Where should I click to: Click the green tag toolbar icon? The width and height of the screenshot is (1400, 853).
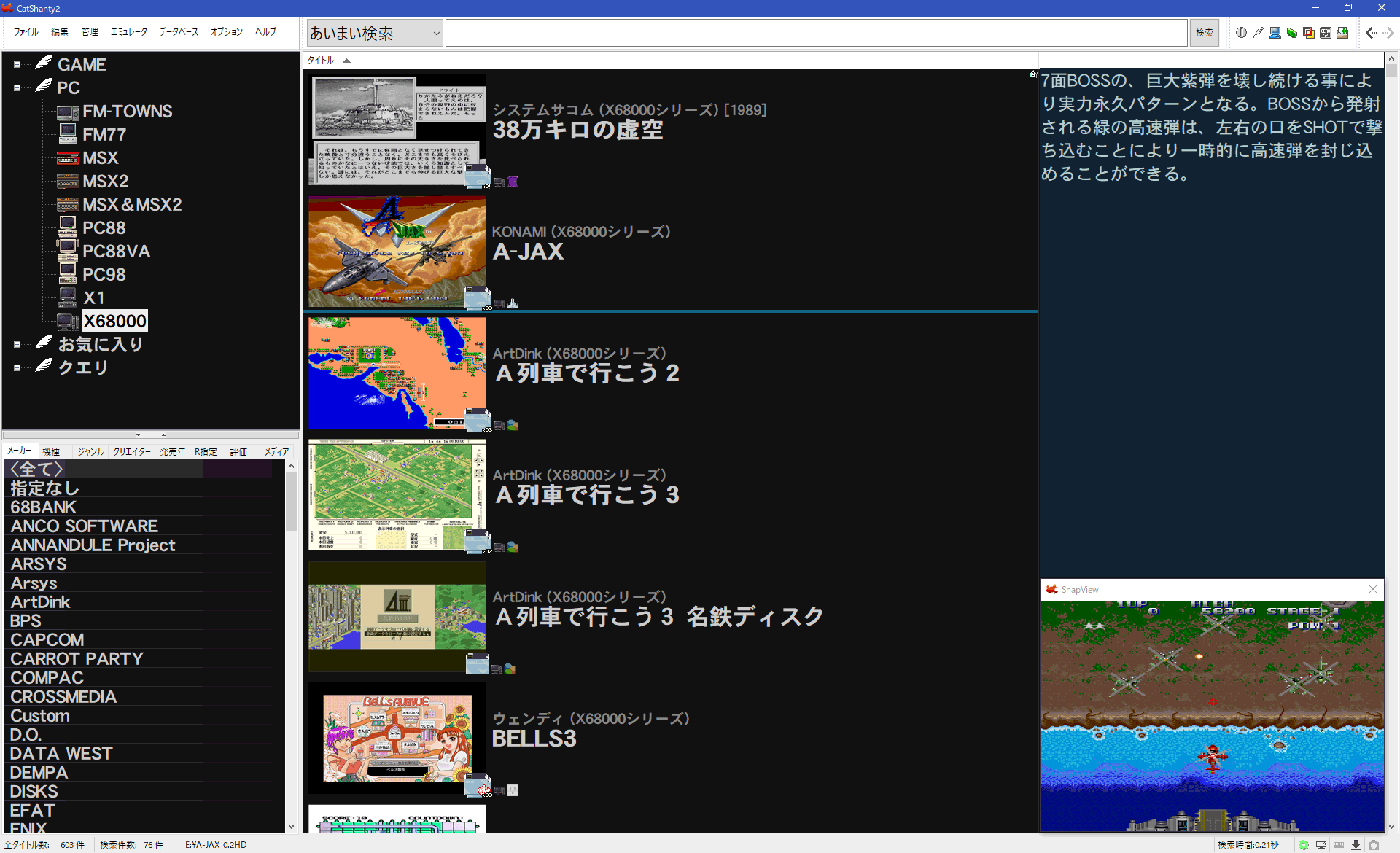tap(1292, 32)
